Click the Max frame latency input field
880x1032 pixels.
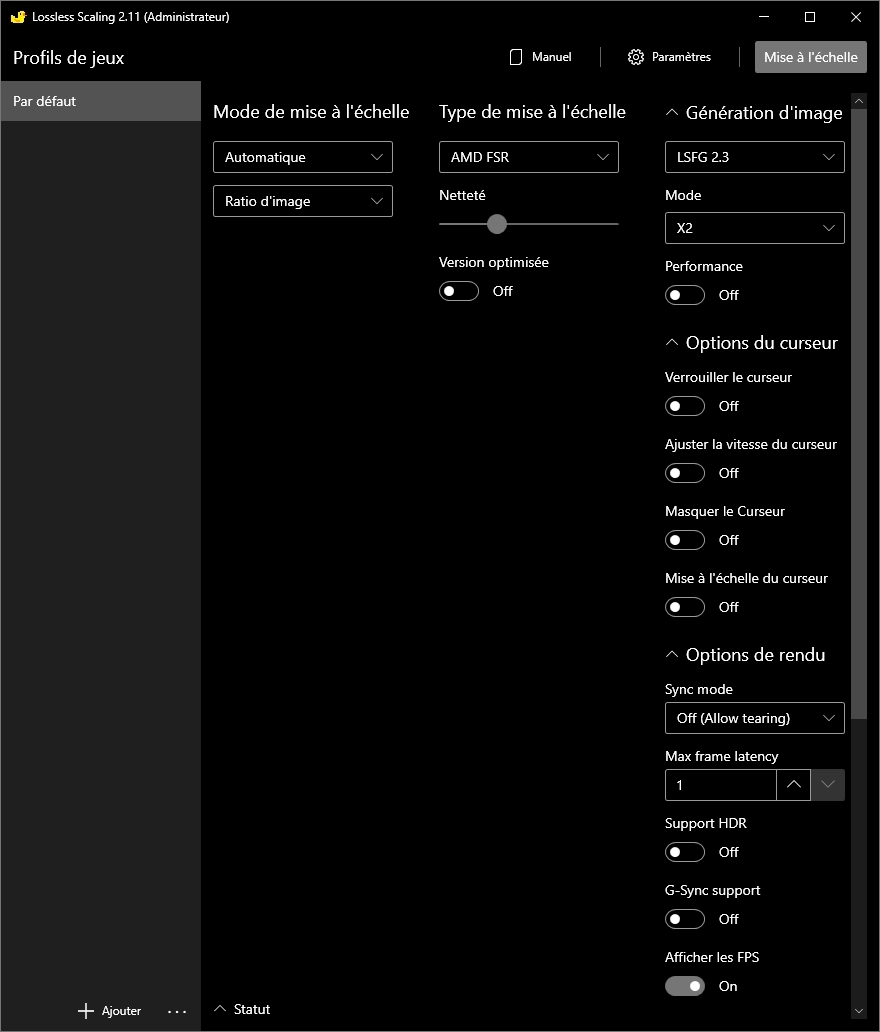click(x=720, y=785)
